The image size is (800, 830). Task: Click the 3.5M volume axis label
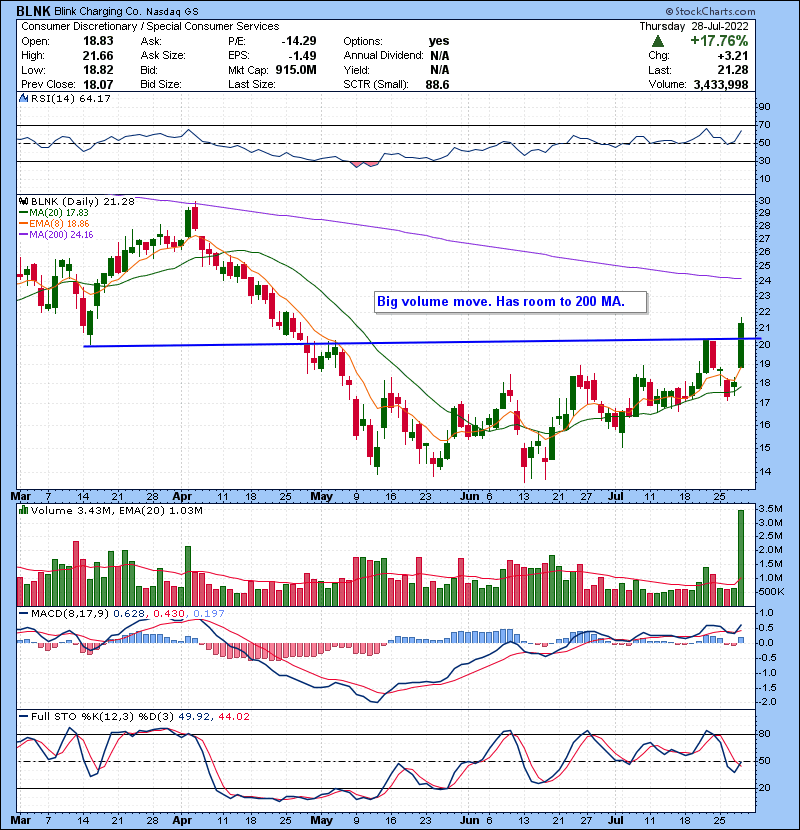point(770,509)
